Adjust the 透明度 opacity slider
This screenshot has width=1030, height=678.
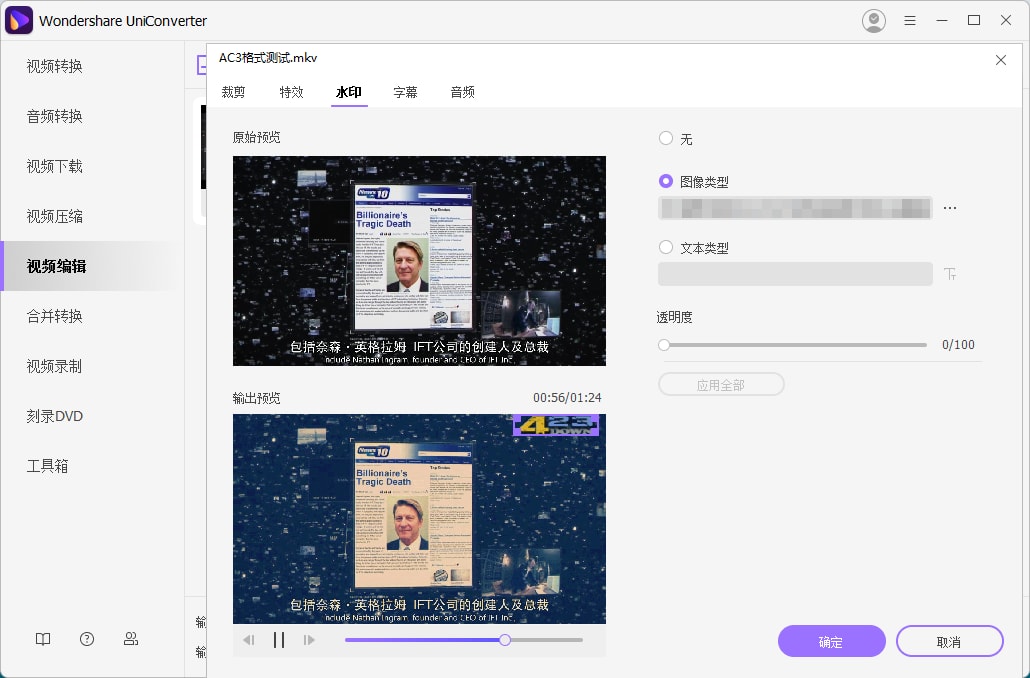[x=662, y=344]
